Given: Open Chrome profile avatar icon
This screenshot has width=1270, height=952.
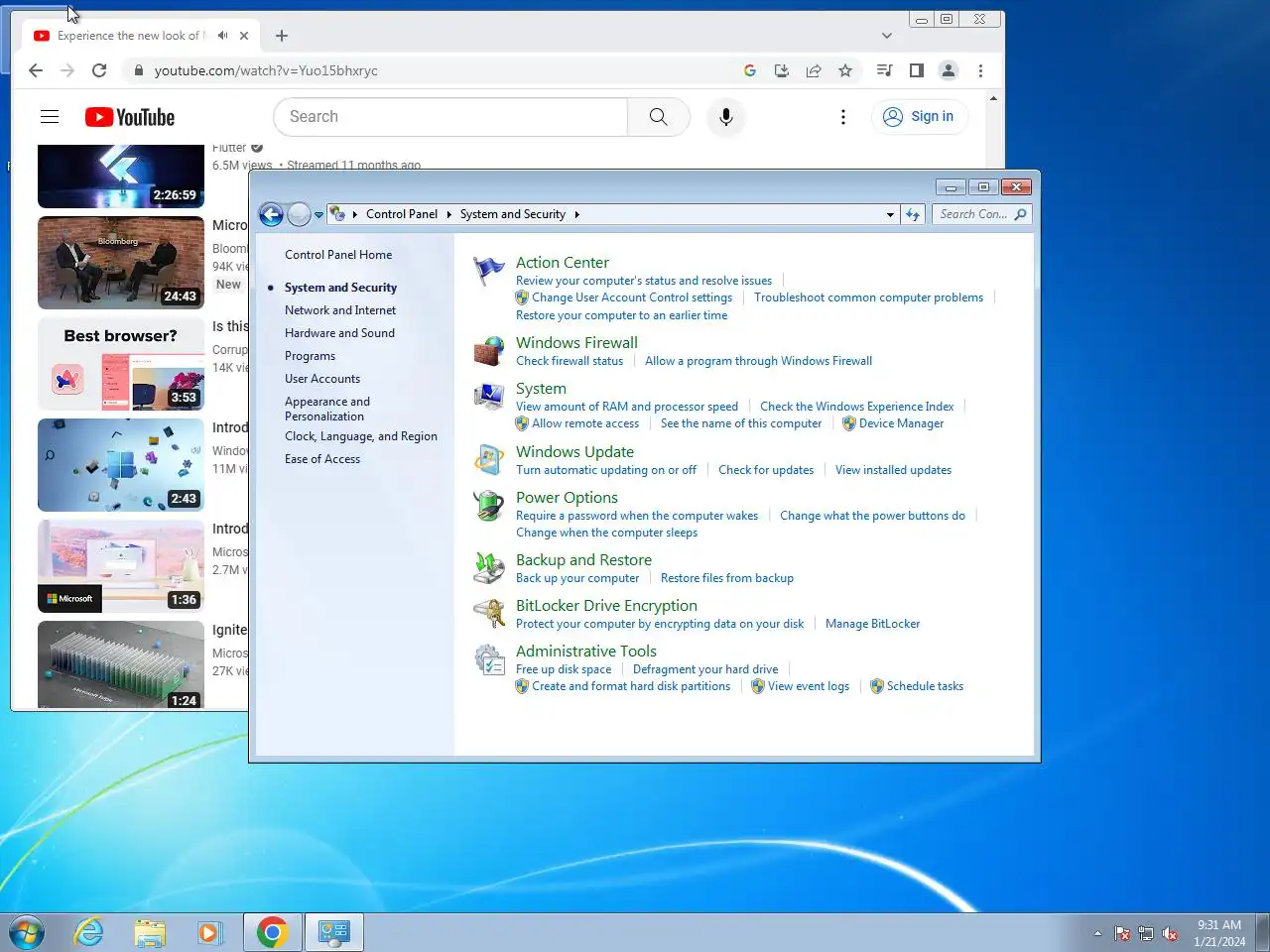Looking at the screenshot, I should click(x=949, y=70).
